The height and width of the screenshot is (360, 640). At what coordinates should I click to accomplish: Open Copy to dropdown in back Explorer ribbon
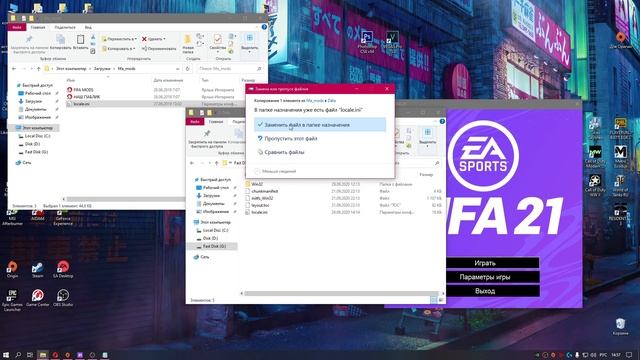[x=118, y=49]
